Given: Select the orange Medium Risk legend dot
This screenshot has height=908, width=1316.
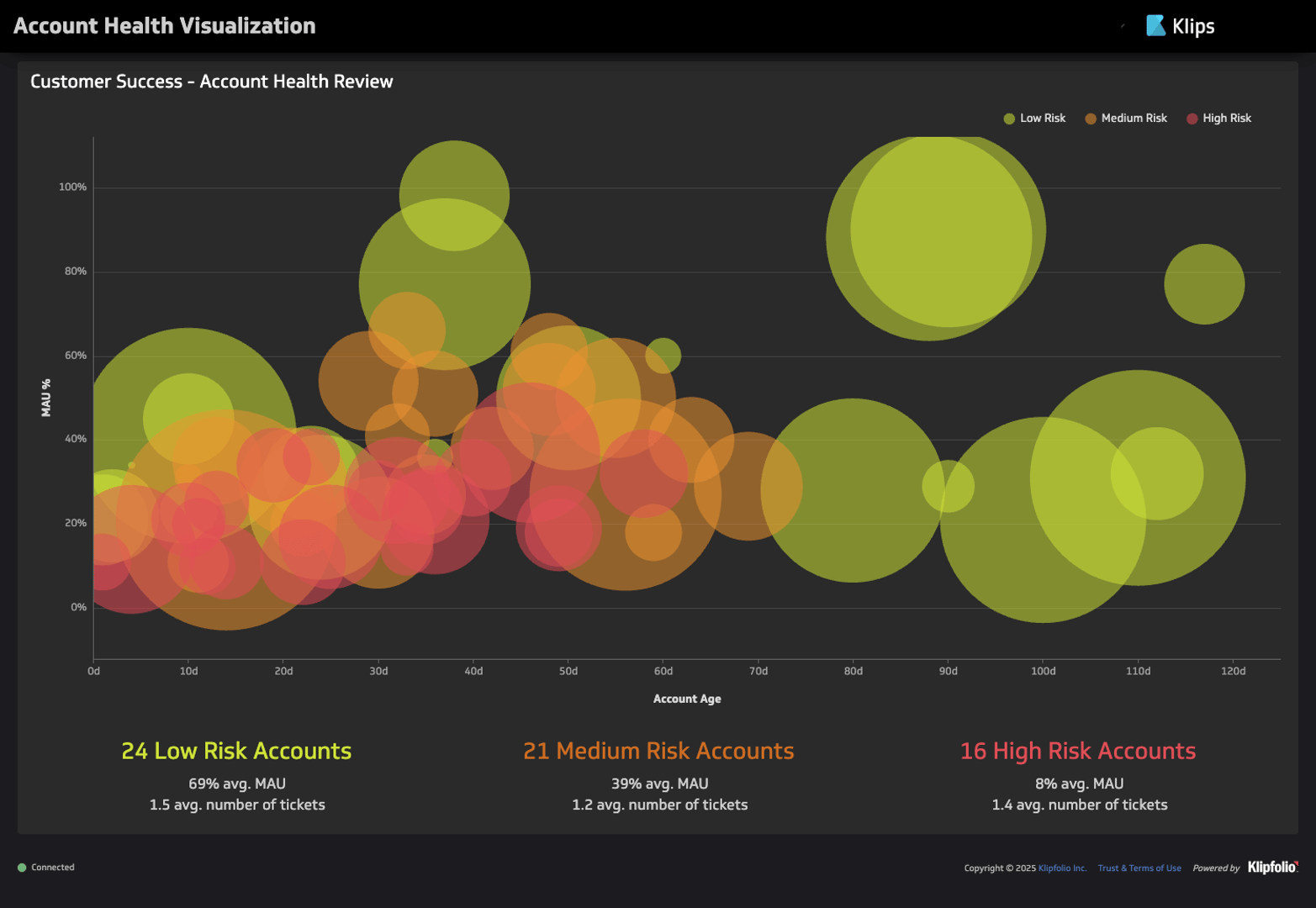Looking at the screenshot, I should pyautogui.click(x=1091, y=118).
